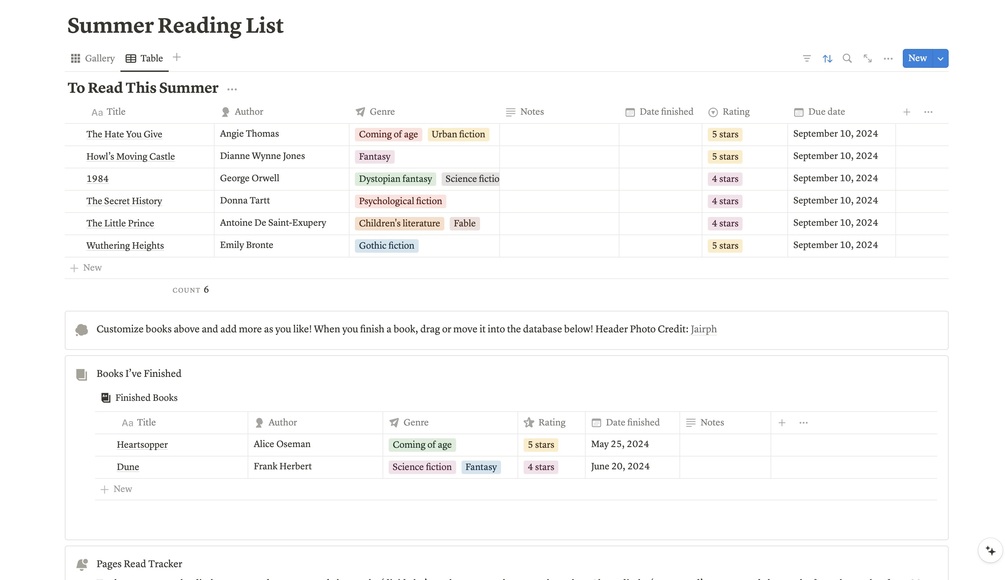Viewport: 1005px width, 580px height.
Task: Click the empty Notes cell for 1984
Action: pyautogui.click(x=558, y=179)
